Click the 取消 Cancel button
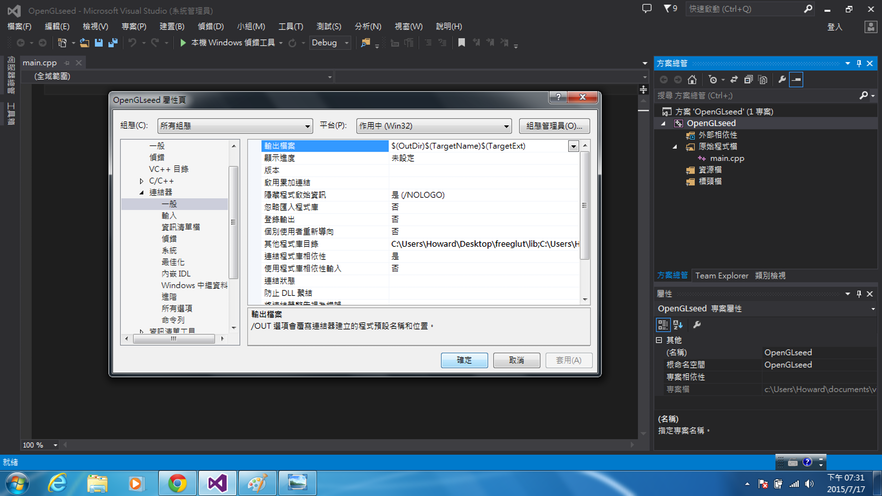The image size is (882, 496). 516,360
